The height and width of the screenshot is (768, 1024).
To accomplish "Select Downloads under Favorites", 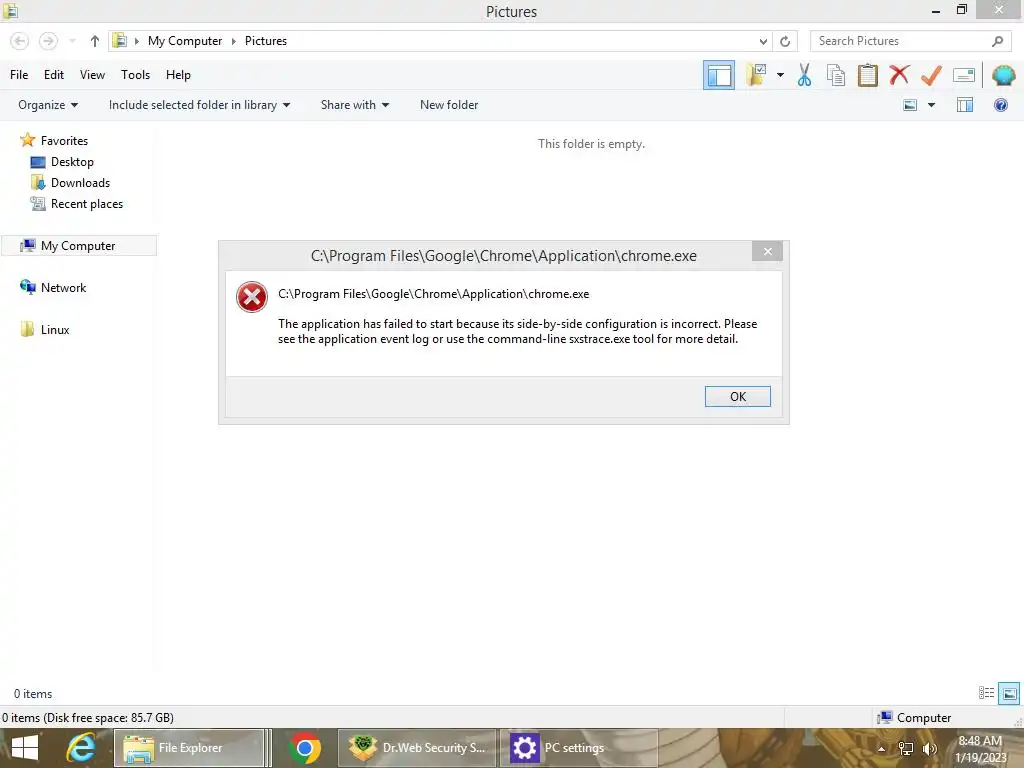I will [80, 182].
